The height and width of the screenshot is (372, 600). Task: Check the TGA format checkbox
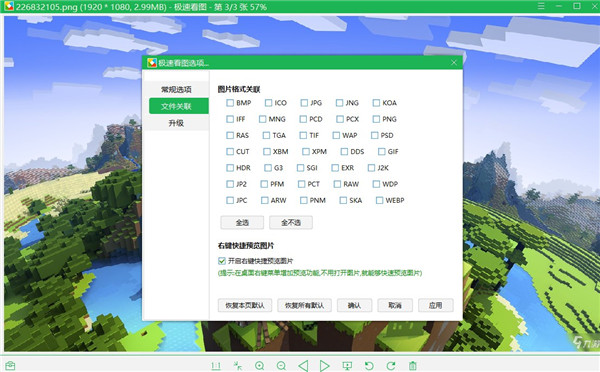pyautogui.click(x=267, y=135)
